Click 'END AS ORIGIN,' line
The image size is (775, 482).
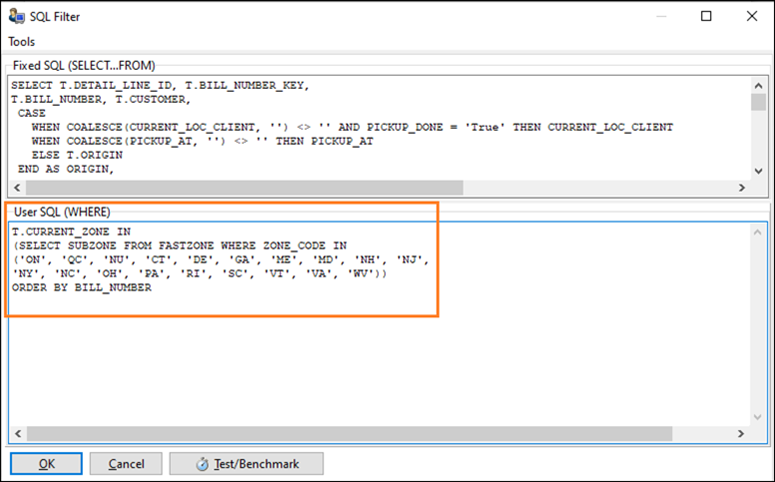[66, 169]
